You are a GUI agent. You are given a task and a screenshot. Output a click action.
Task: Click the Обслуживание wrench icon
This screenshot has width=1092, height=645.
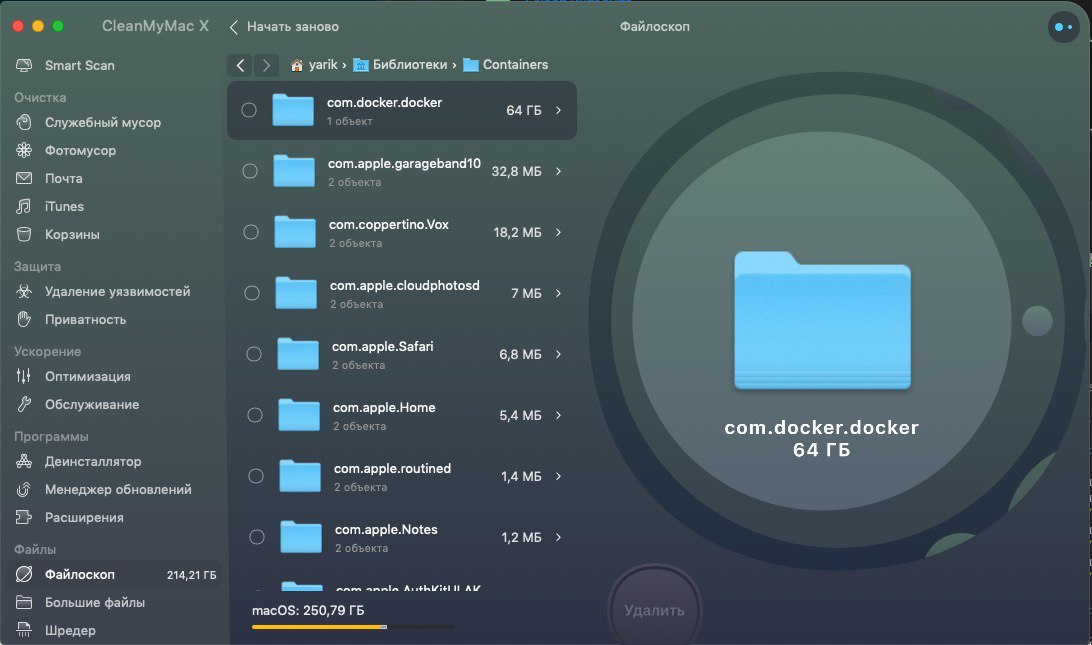pyautogui.click(x=24, y=404)
